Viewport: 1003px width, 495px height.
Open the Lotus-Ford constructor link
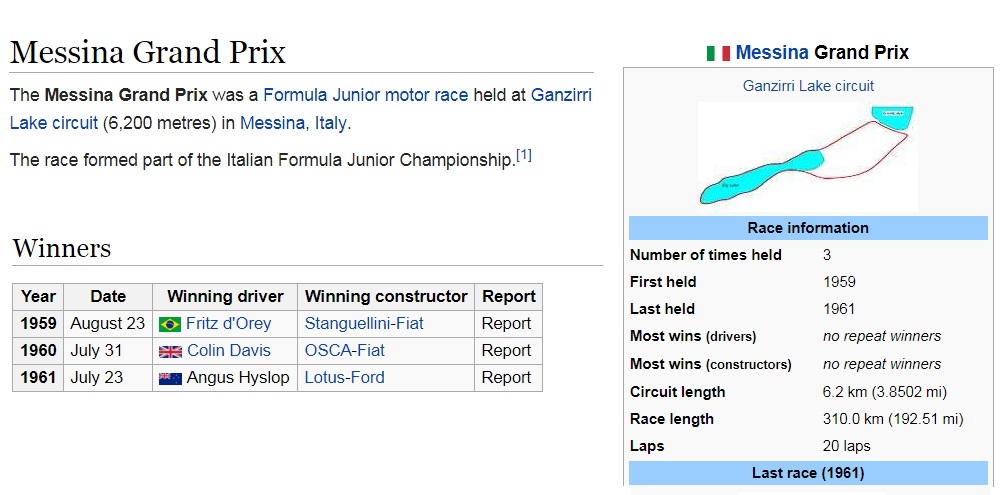click(345, 377)
